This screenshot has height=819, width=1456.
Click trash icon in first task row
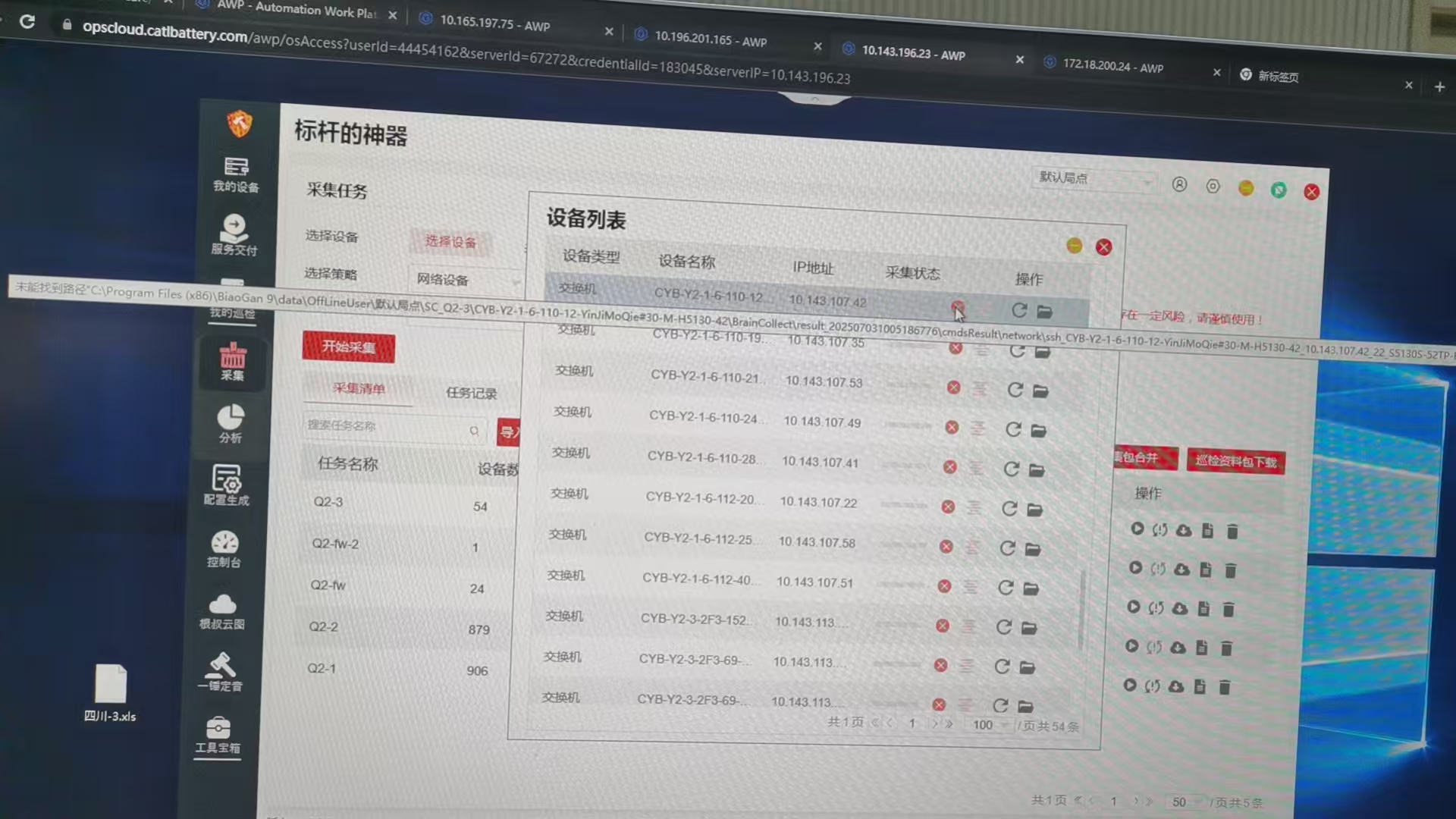[1232, 532]
